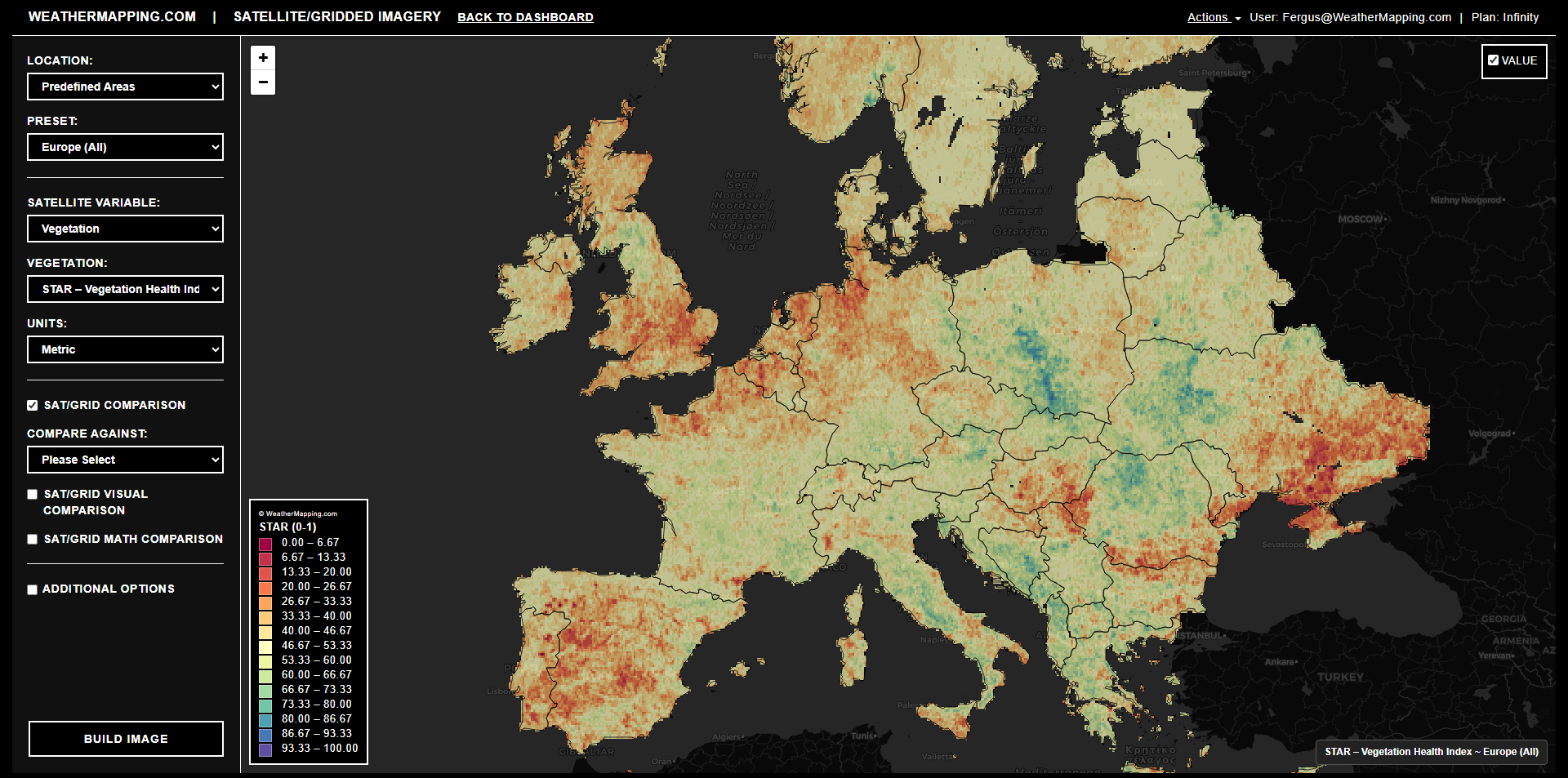
Task: Change the VEGETATION index selection dropdown
Action: point(125,289)
